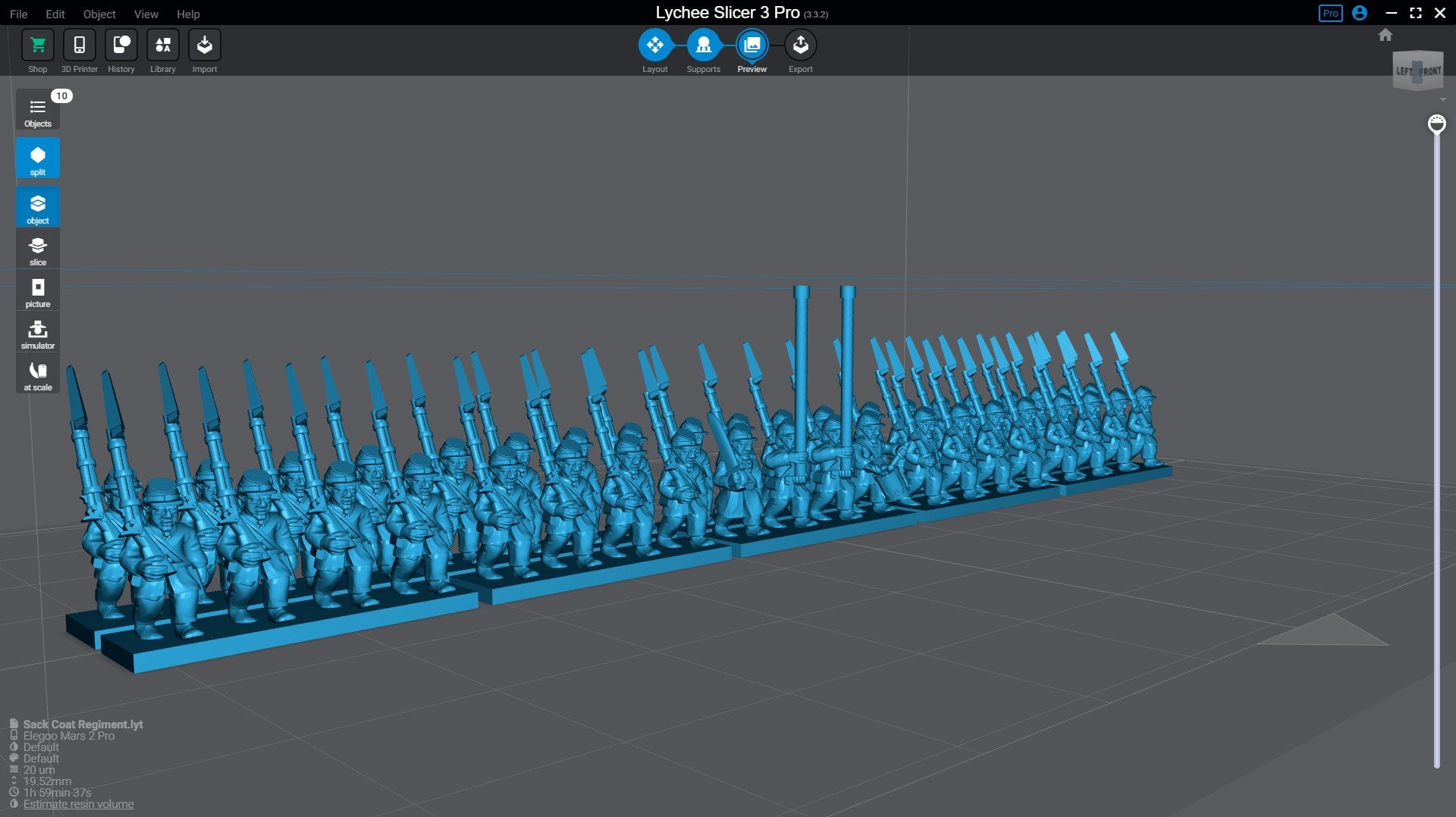The image size is (1456, 817).
Task: Select the at scale view tool
Action: tap(37, 374)
